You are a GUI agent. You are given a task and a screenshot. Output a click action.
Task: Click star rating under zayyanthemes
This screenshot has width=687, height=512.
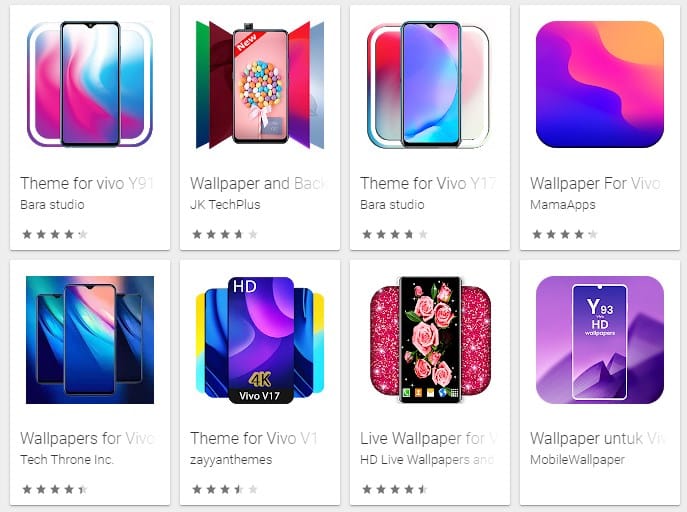pyautogui.click(x=225, y=489)
